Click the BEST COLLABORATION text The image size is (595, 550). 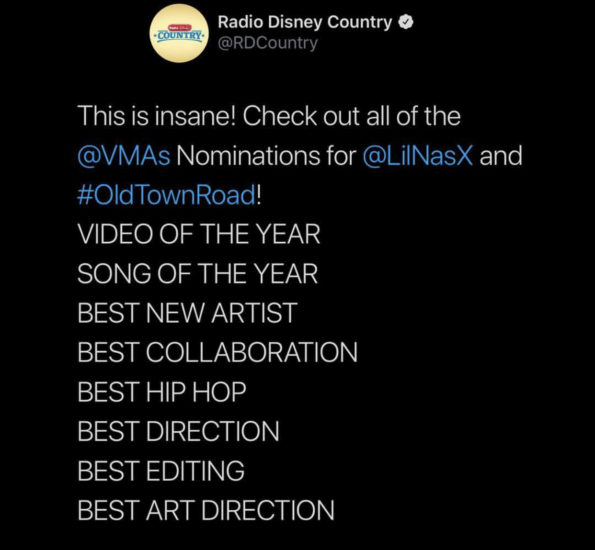pos(217,352)
